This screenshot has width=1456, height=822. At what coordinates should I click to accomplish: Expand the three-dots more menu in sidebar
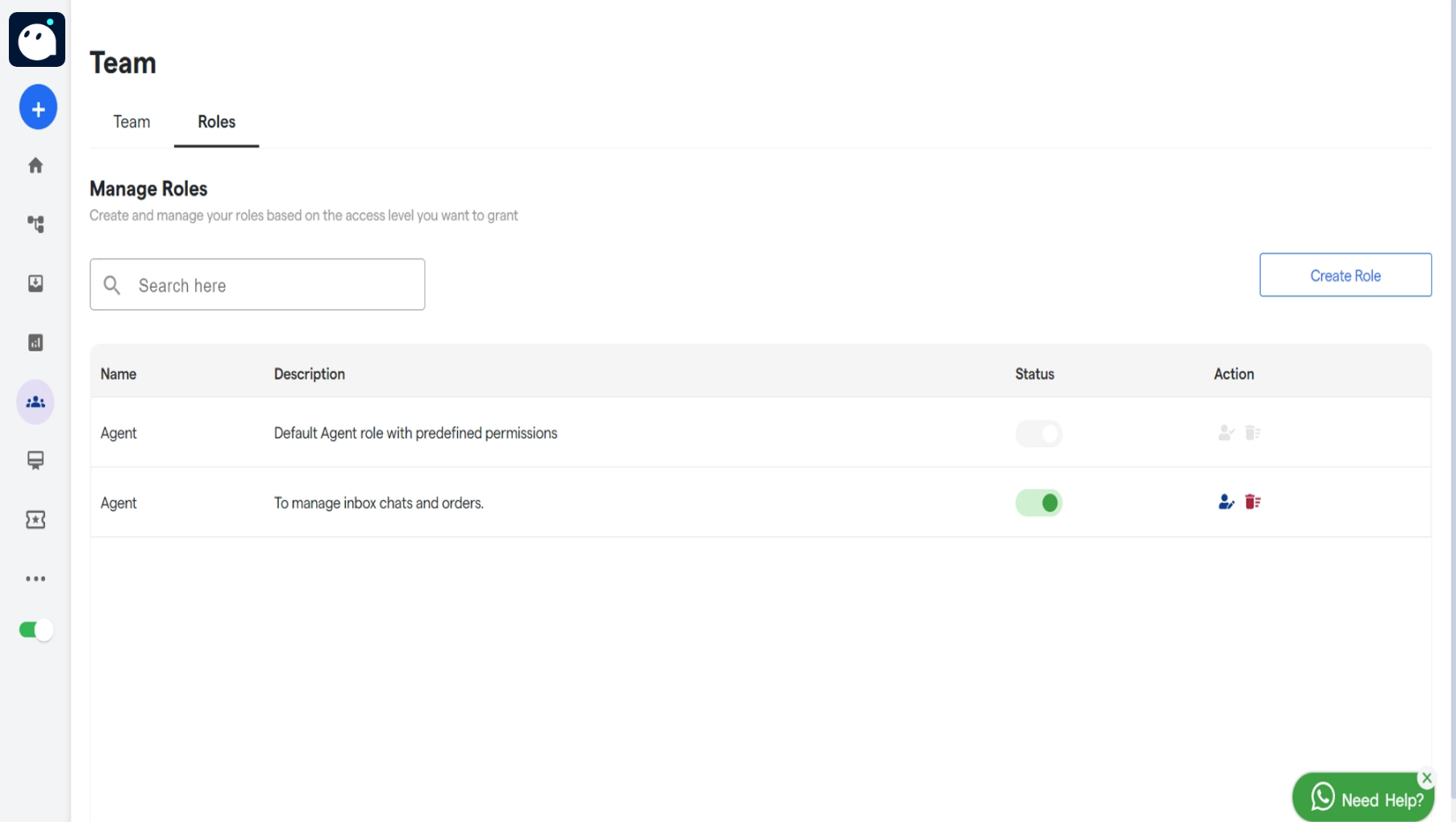pyautogui.click(x=35, y=579)
